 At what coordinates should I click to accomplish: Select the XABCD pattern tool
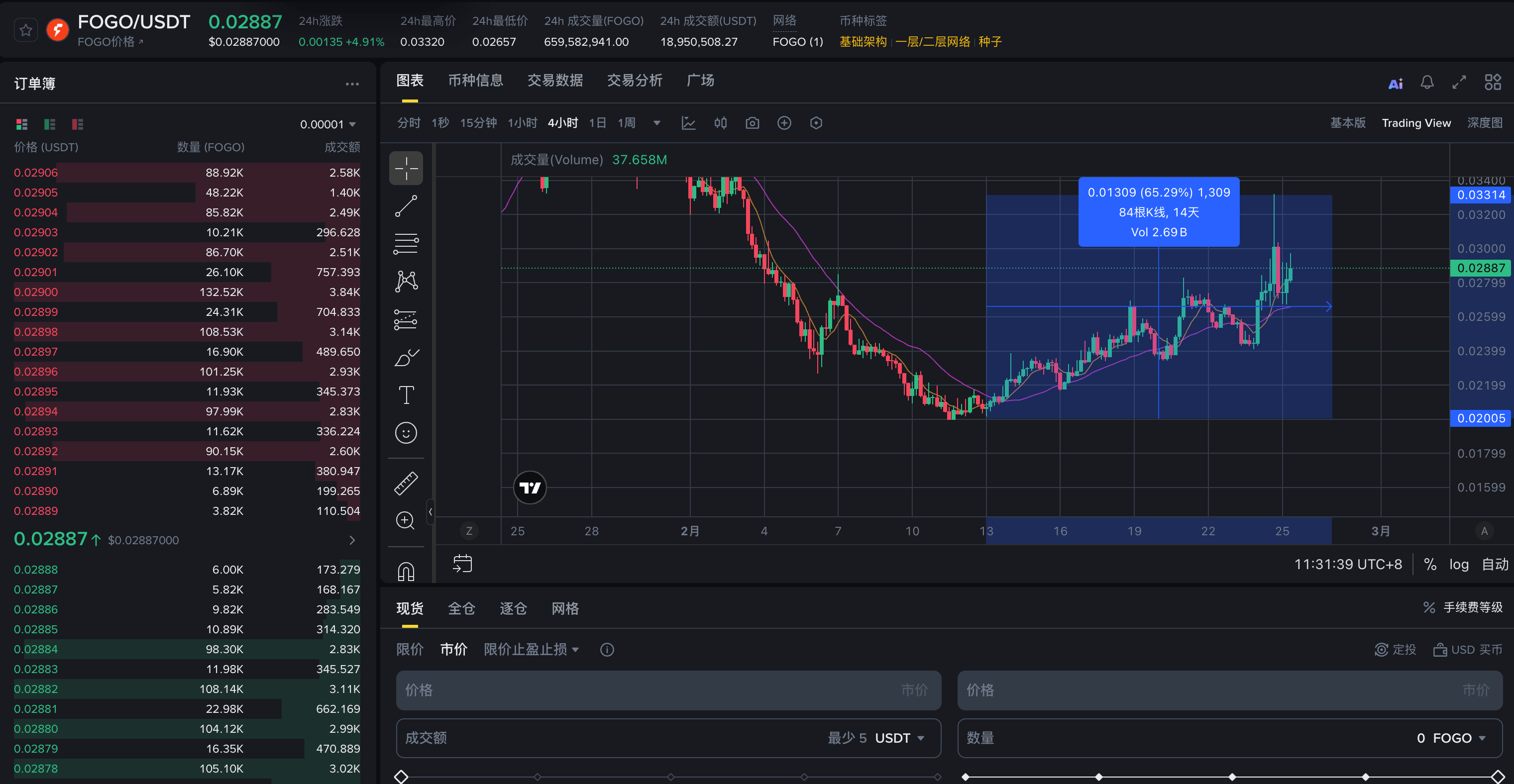[x=406, y=281]
